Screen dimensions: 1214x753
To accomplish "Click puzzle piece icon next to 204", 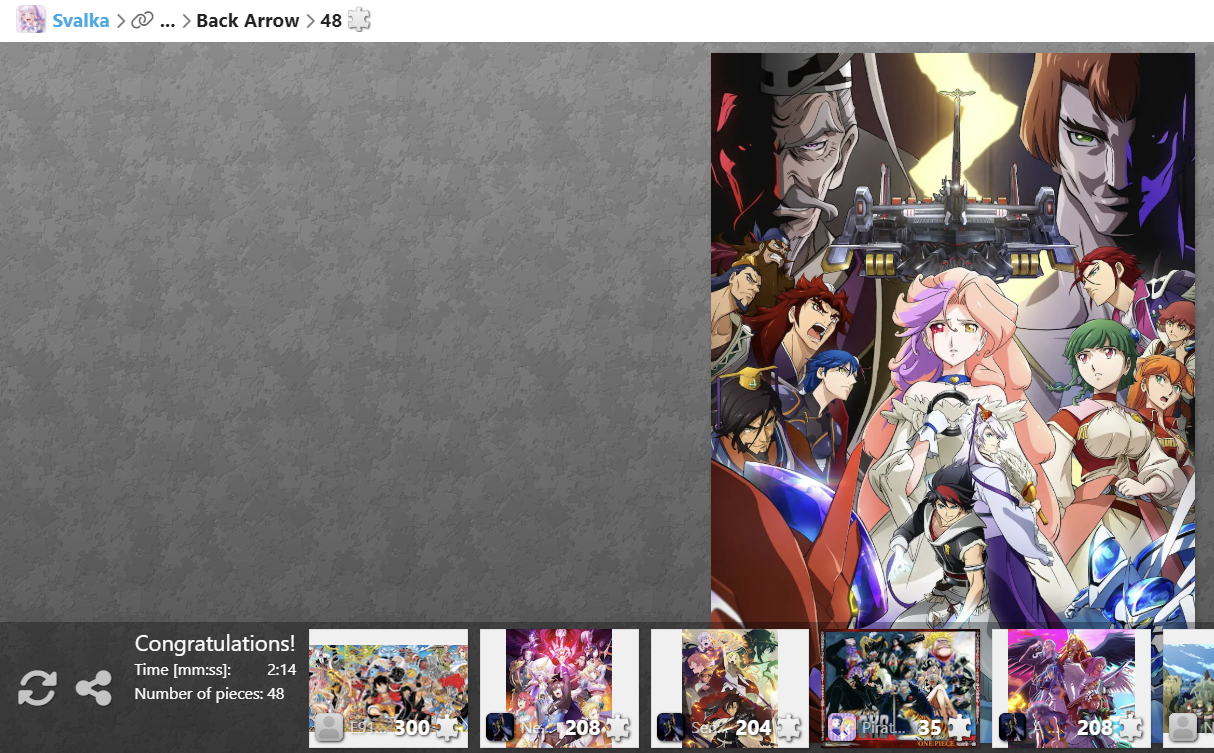I will coord(789,727).
